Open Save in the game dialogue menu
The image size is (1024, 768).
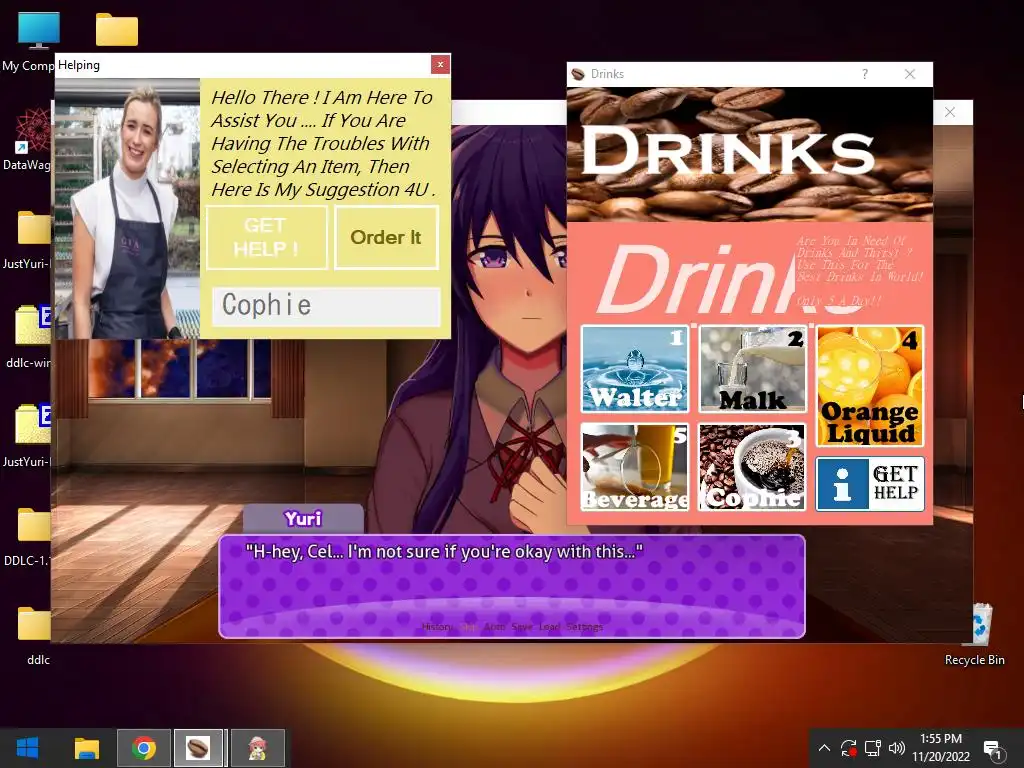coord(521,627)
